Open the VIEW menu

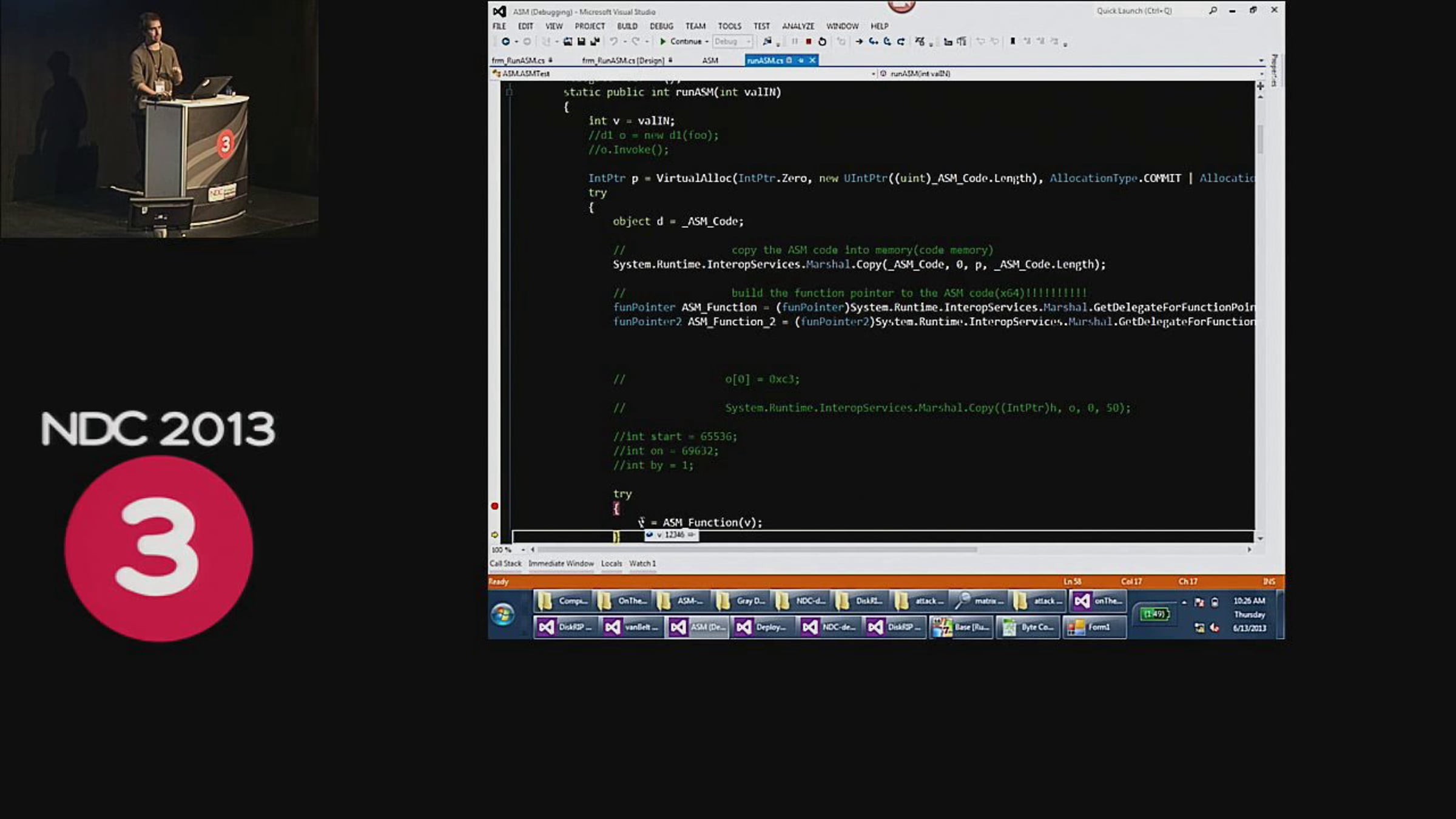(x=554, y=26)
